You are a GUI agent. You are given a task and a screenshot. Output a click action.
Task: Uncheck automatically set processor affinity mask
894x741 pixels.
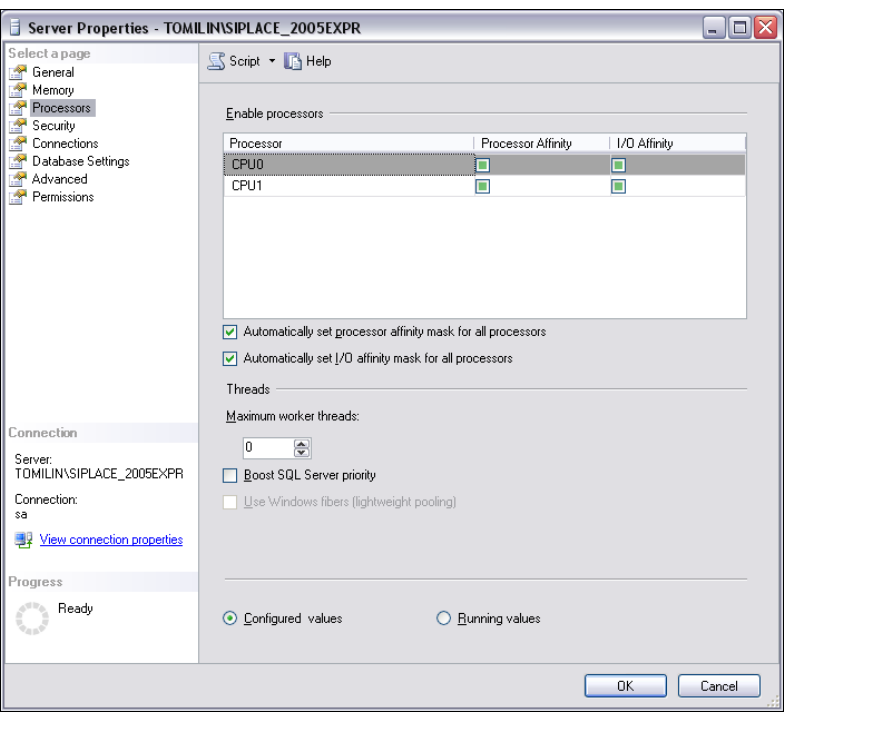[x=230, y=332]
